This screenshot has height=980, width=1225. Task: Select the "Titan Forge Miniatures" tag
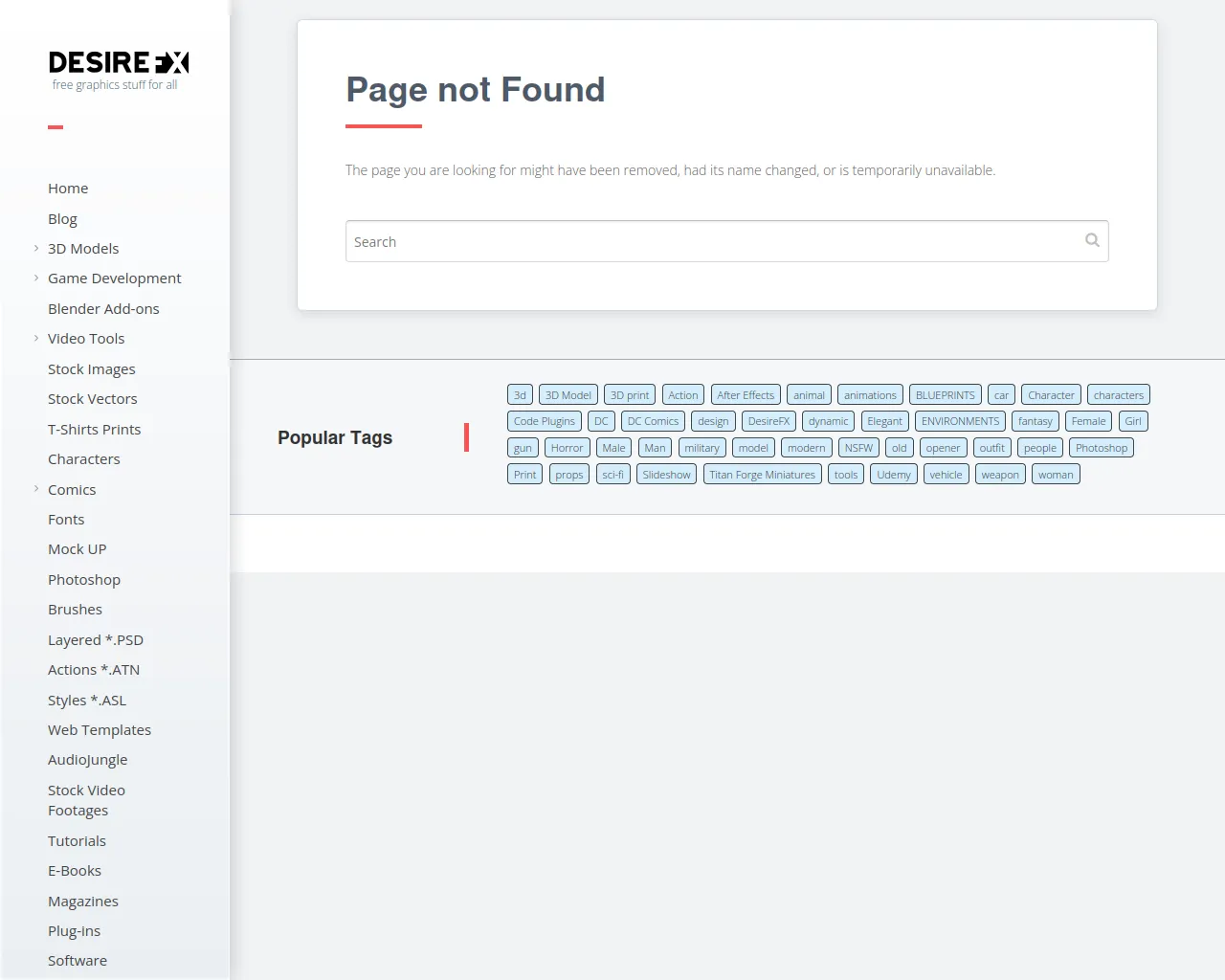pos(762,474)
